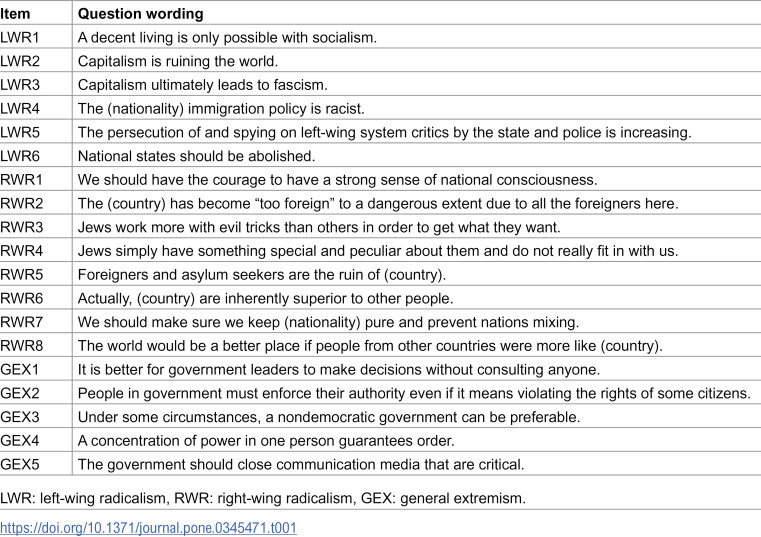Image resolution: width=761 pixels, height=537 pixels.
Task: Select the LWR5 persecution statement row
Action: click(x=380, y=132)
